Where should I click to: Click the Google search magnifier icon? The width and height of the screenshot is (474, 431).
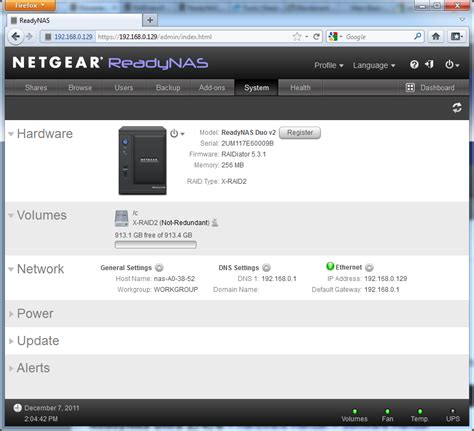[x=417, y=36]
